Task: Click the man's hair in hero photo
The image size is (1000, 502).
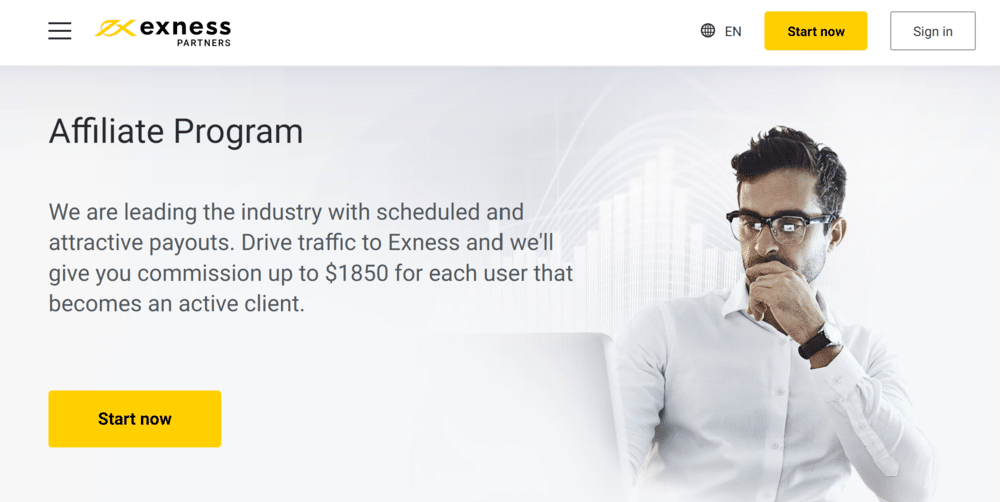Action: click(790, 160)
